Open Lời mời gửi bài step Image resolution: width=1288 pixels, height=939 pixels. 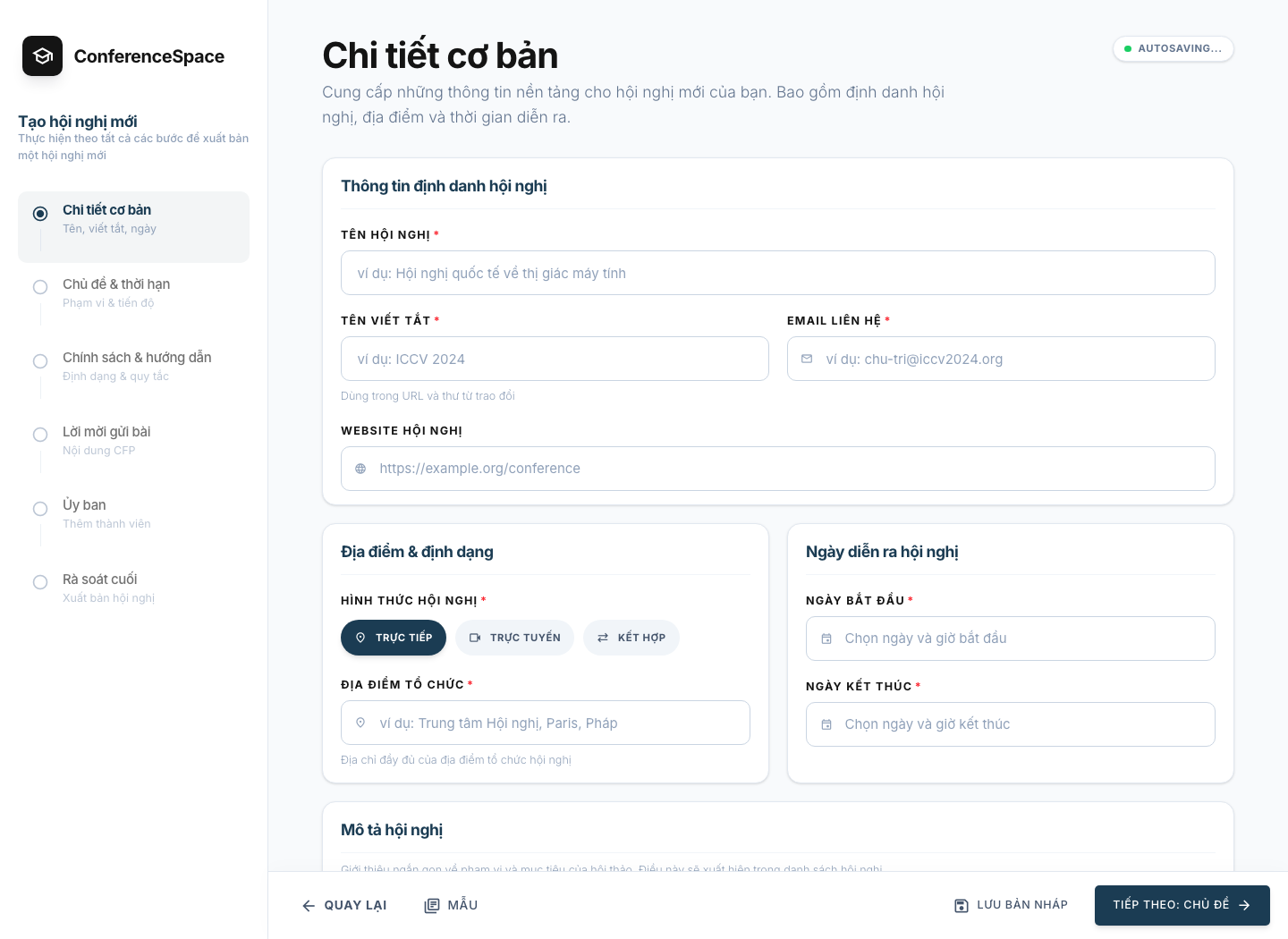(133, 448)
